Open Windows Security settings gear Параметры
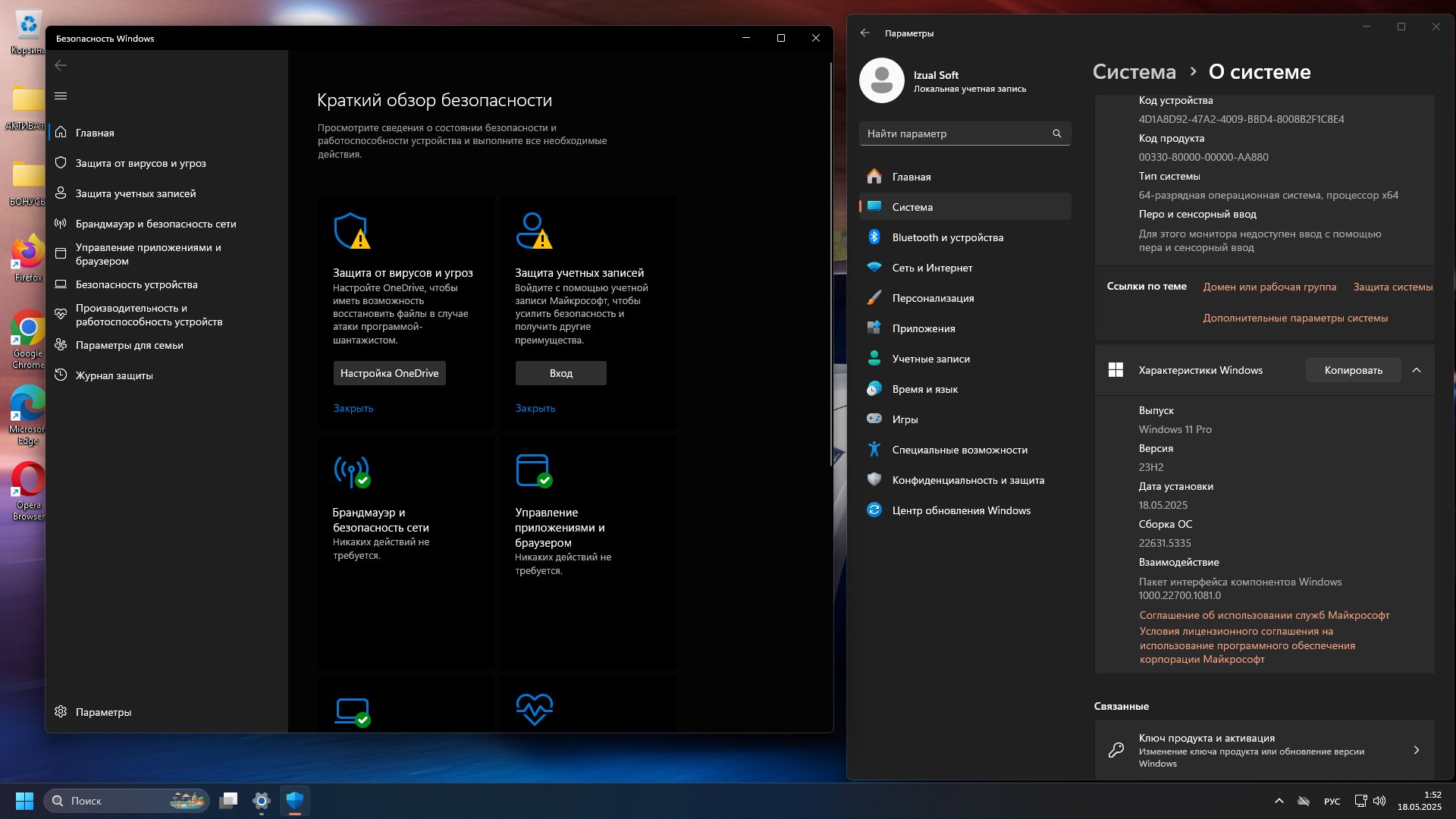The height and width of the screenshot is (819, 1456). click(94, 712)
